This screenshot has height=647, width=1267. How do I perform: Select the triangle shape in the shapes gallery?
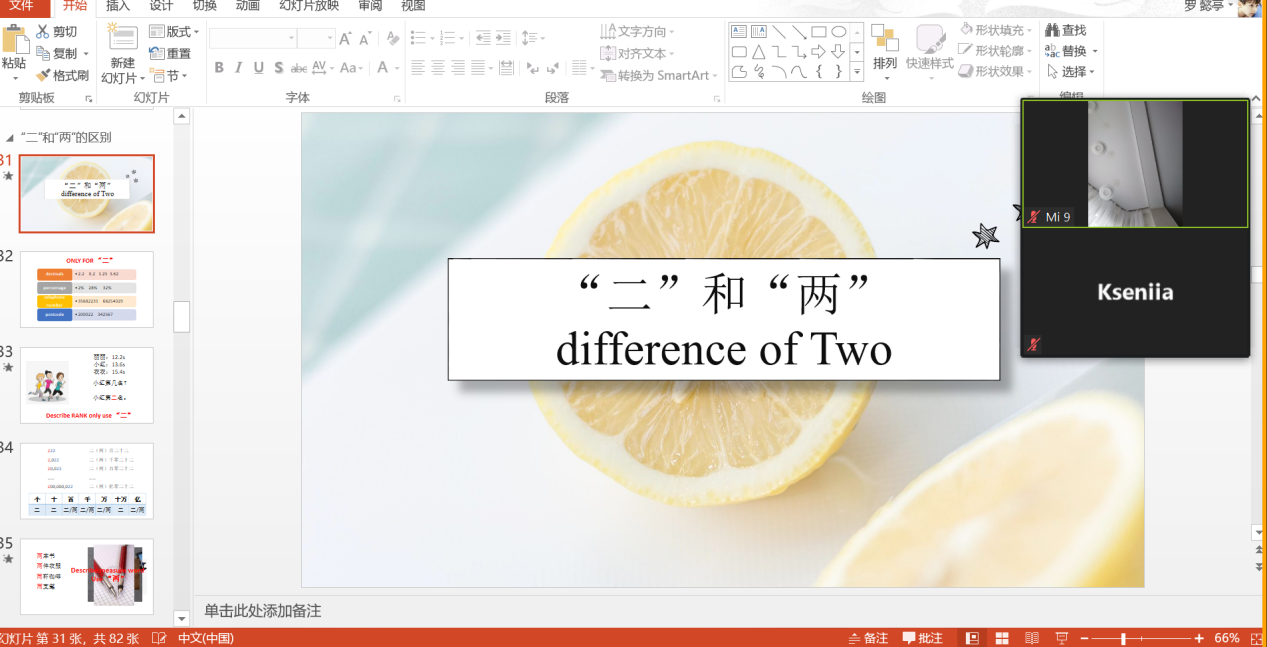[x=759, y=52]
